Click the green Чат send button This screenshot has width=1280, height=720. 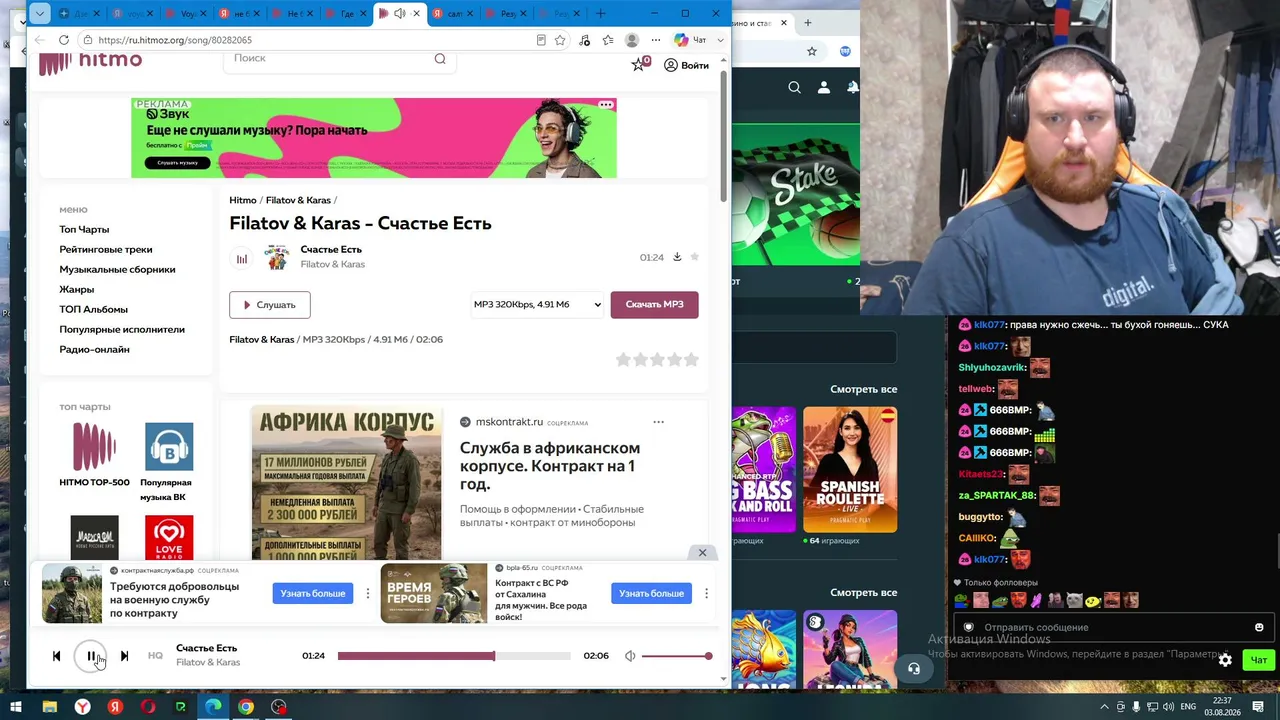tap(1258, 660)
